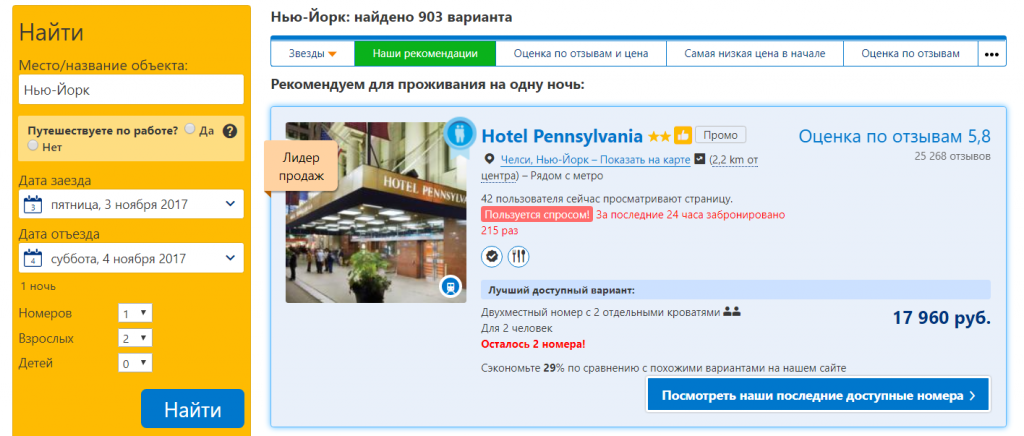Open the Hotel Pennsylvania photo thumbnail
Image resolution: width=1024 pixels, height=436 pixels.
tap(376, 212)
